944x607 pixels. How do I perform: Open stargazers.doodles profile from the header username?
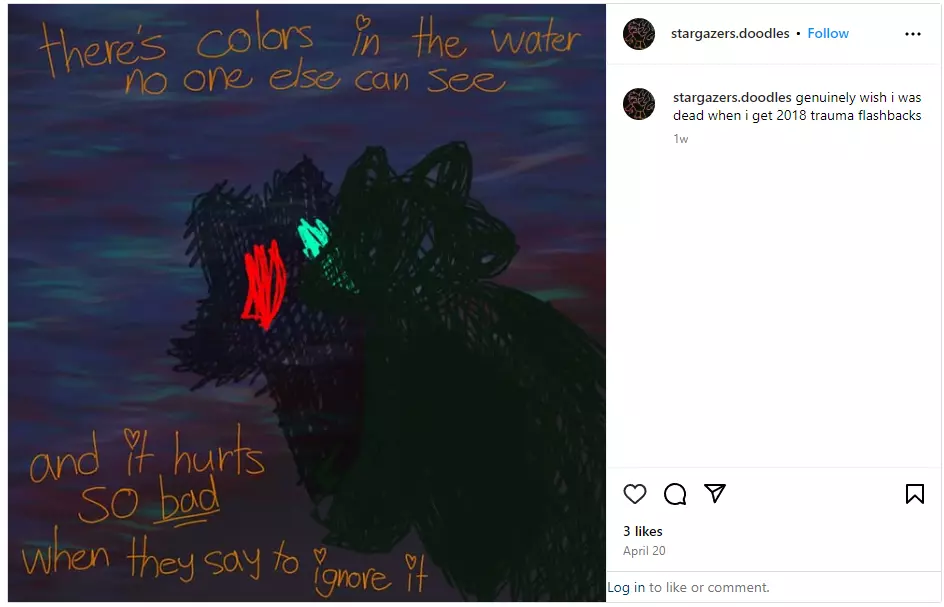(x=730, y=34)
